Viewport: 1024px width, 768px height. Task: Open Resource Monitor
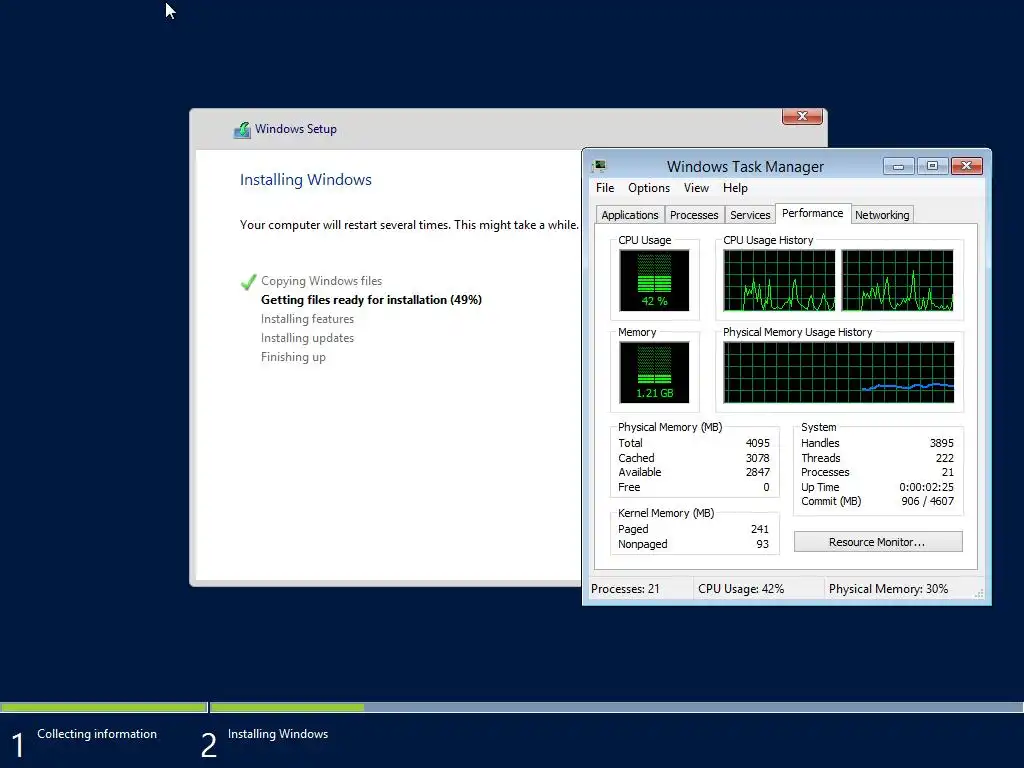point(878,542)
